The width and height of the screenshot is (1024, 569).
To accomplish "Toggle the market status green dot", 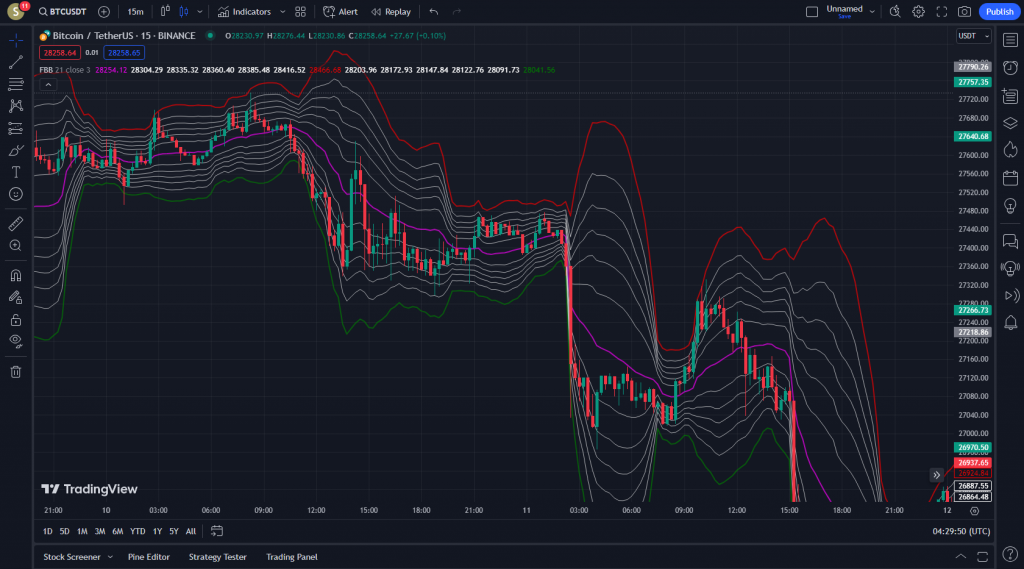I will pyautogui.click(x=210, y=36).
